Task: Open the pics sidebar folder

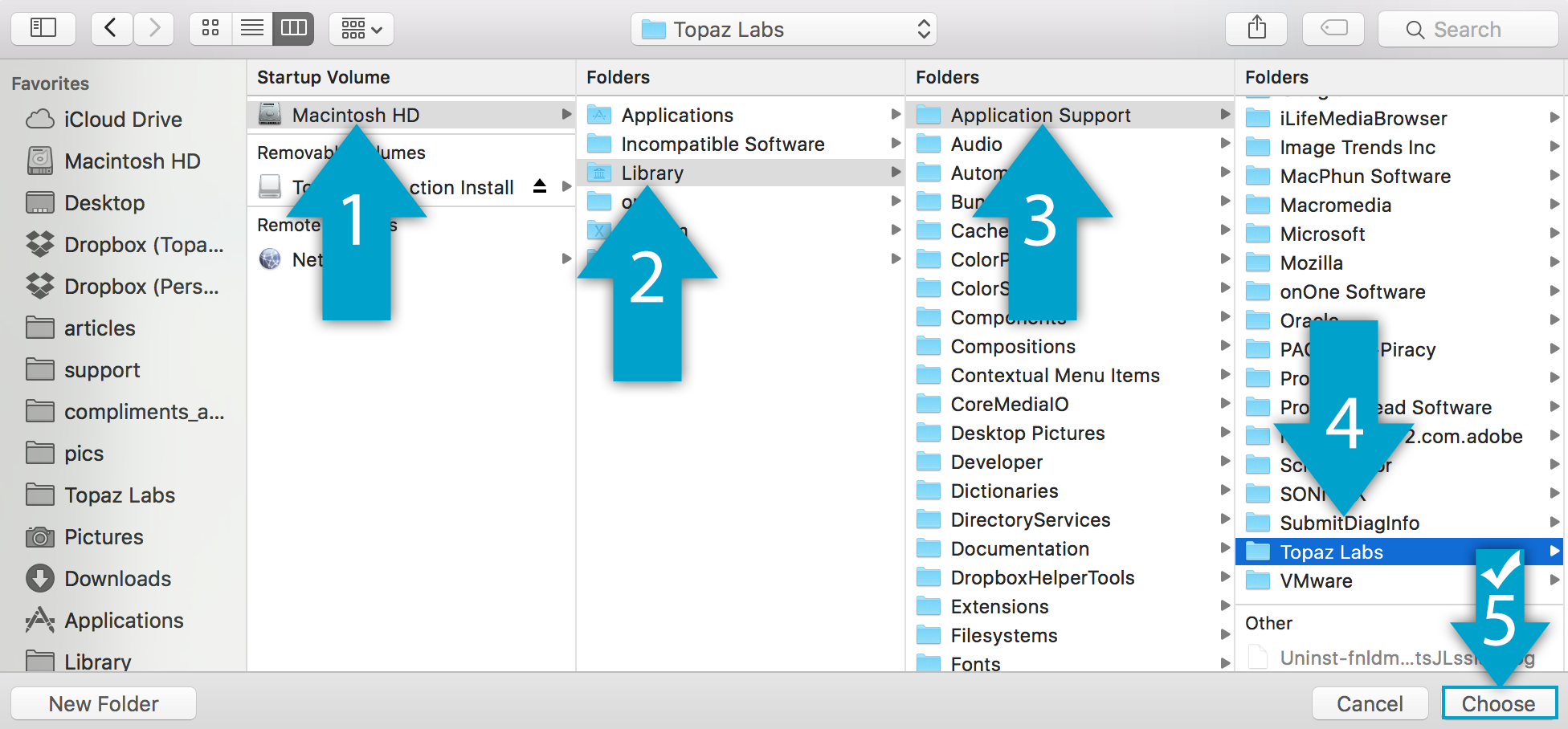Action: coord(123,454)
